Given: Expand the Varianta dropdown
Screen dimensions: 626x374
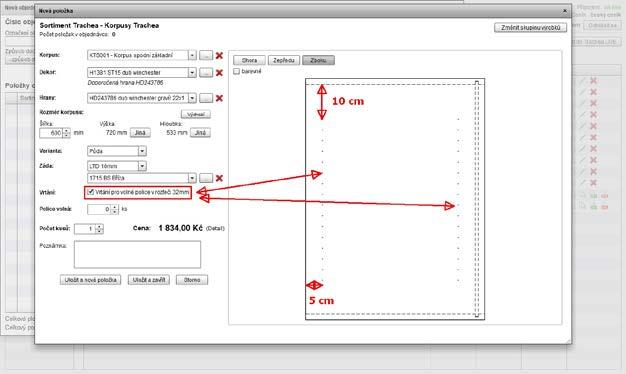Looking at the screenshot, I should click(142, 151).
